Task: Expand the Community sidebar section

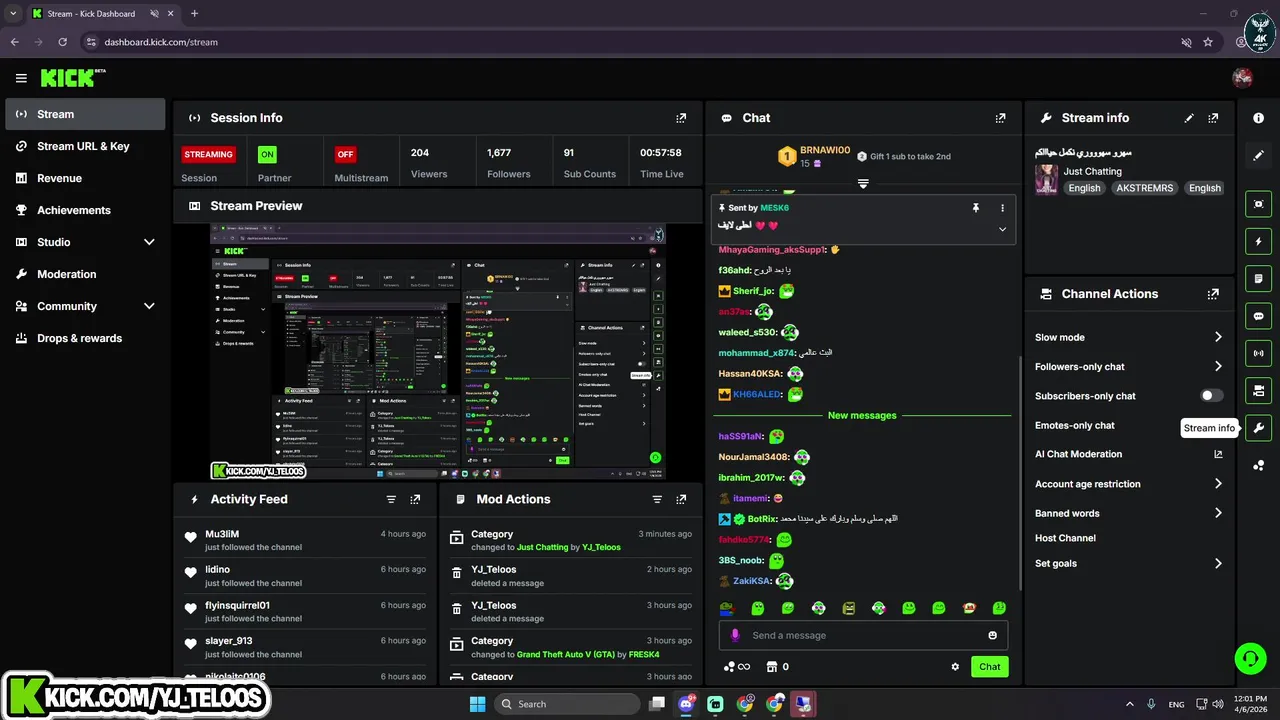Action: 149,306
